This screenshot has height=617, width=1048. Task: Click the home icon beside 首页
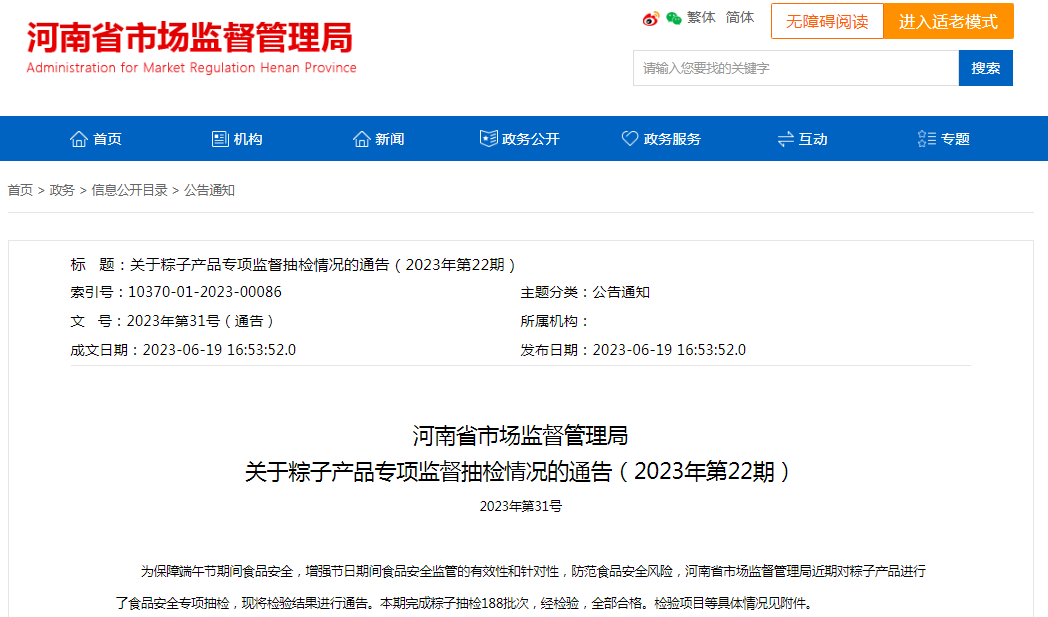coord(79,139)
